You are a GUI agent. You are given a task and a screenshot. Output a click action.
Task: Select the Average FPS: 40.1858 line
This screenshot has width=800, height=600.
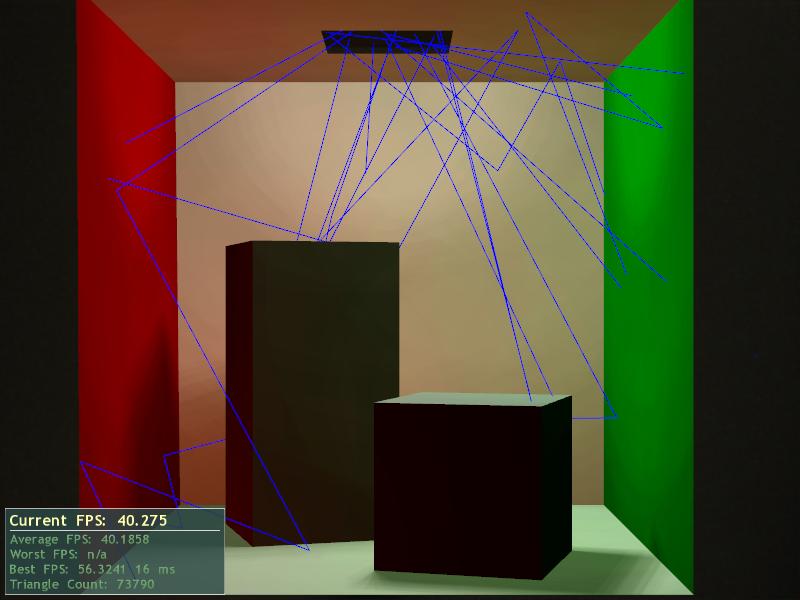coord(80,539)
